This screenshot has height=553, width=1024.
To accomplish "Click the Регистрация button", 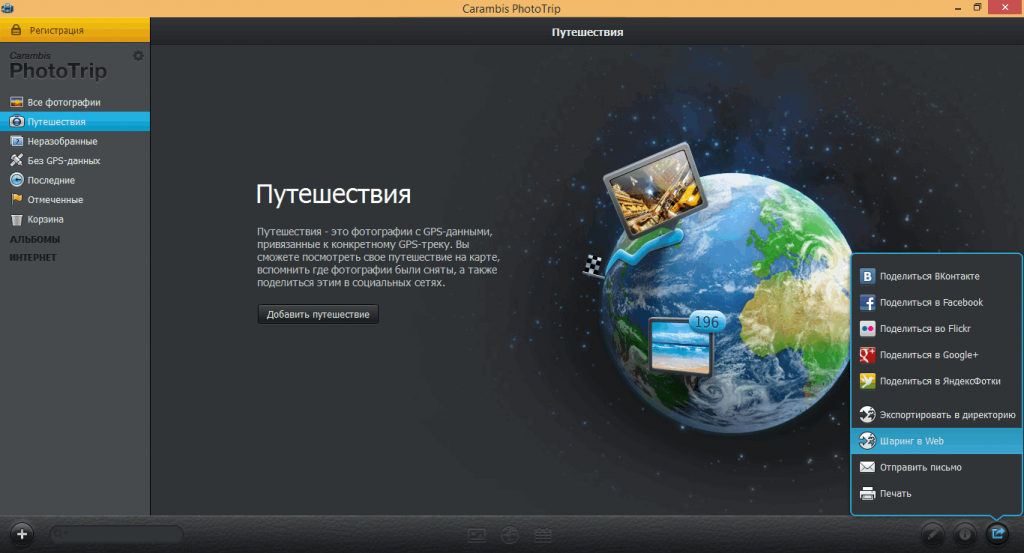I will (74, 30).
